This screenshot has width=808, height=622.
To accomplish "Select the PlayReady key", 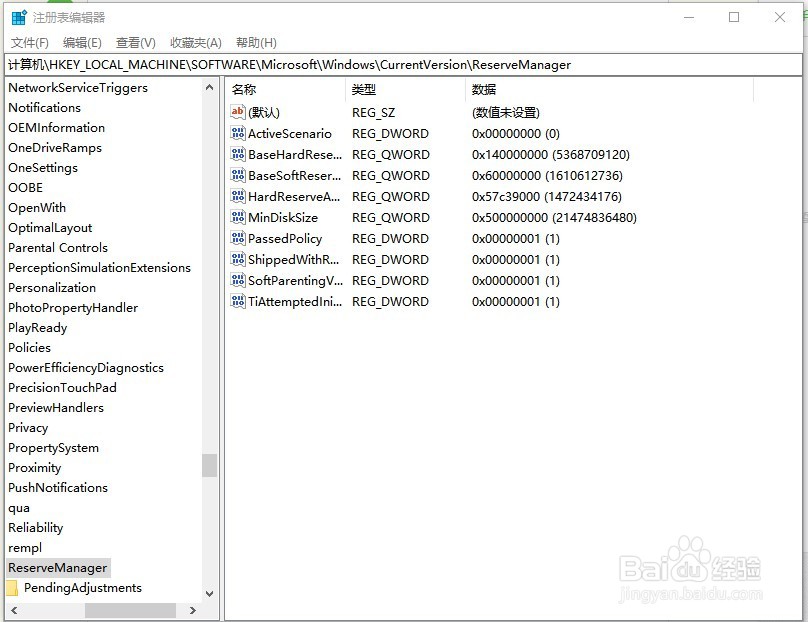I will tap(37, 328).
